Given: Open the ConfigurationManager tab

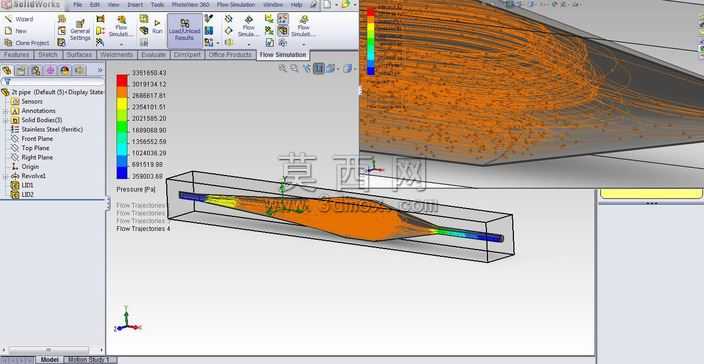Looking at the screenshot, I should click(35, 70).
